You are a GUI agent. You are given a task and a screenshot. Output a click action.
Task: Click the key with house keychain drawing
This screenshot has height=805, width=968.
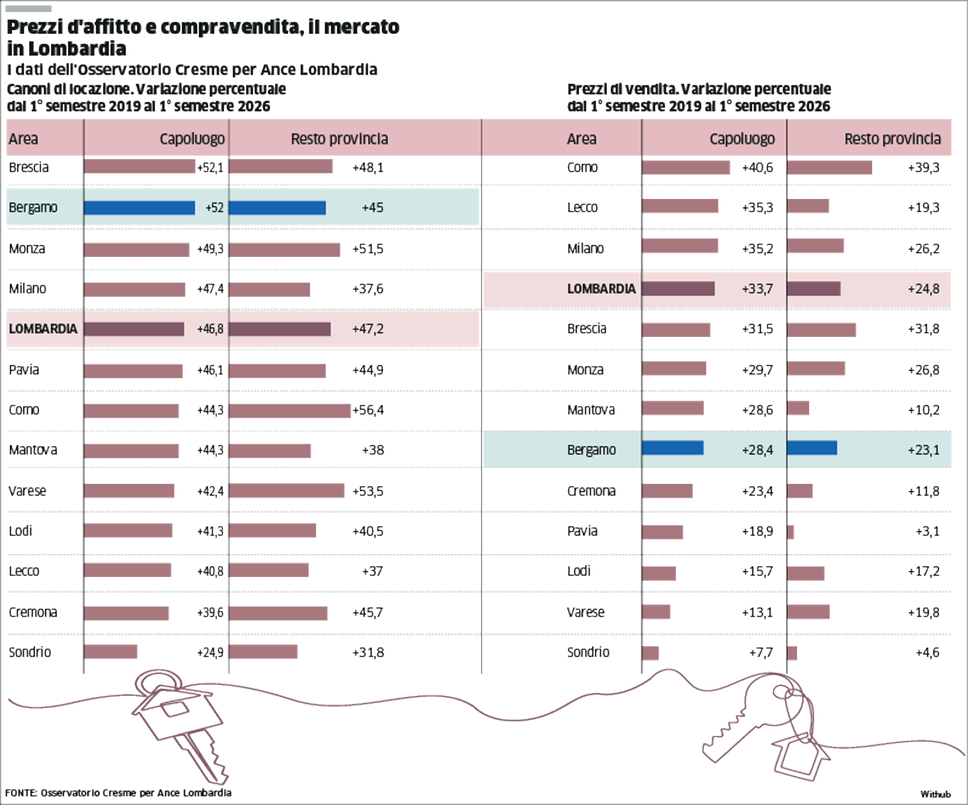pos(766,727)
